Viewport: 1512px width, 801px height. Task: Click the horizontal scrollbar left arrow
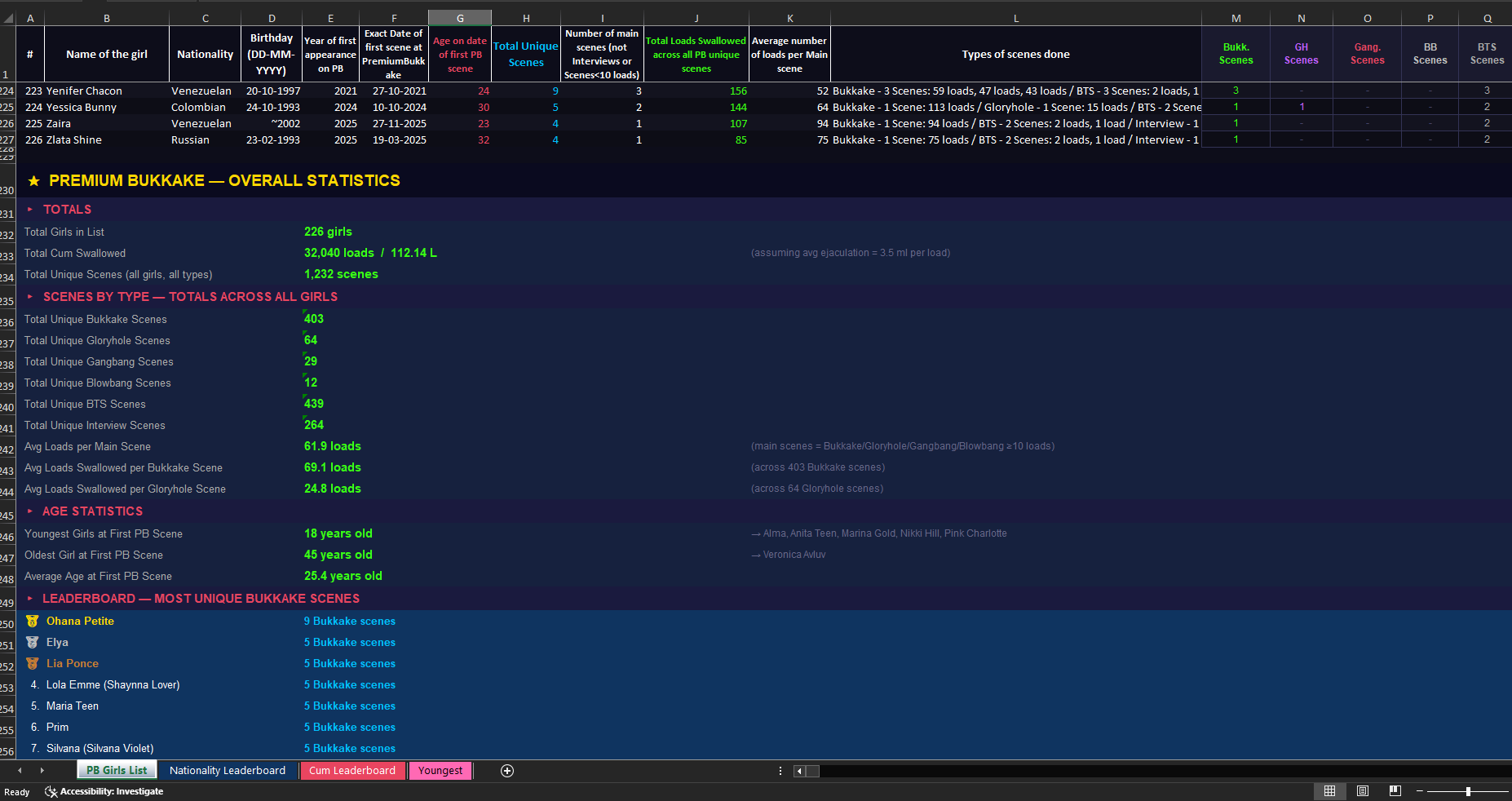point(800,771)
